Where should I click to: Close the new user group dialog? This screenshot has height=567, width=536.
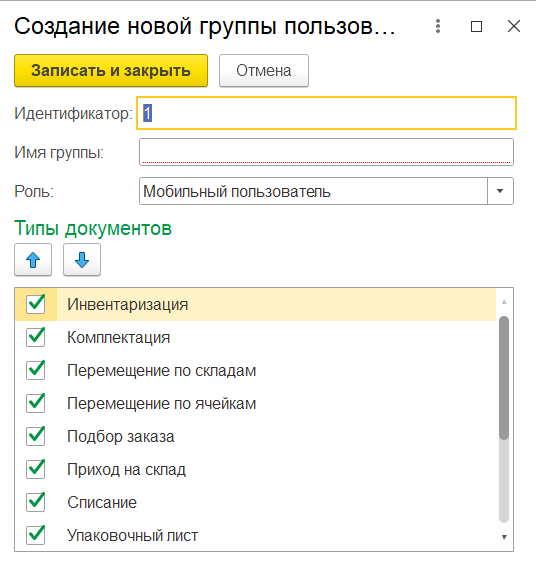(x=514, y=26)
